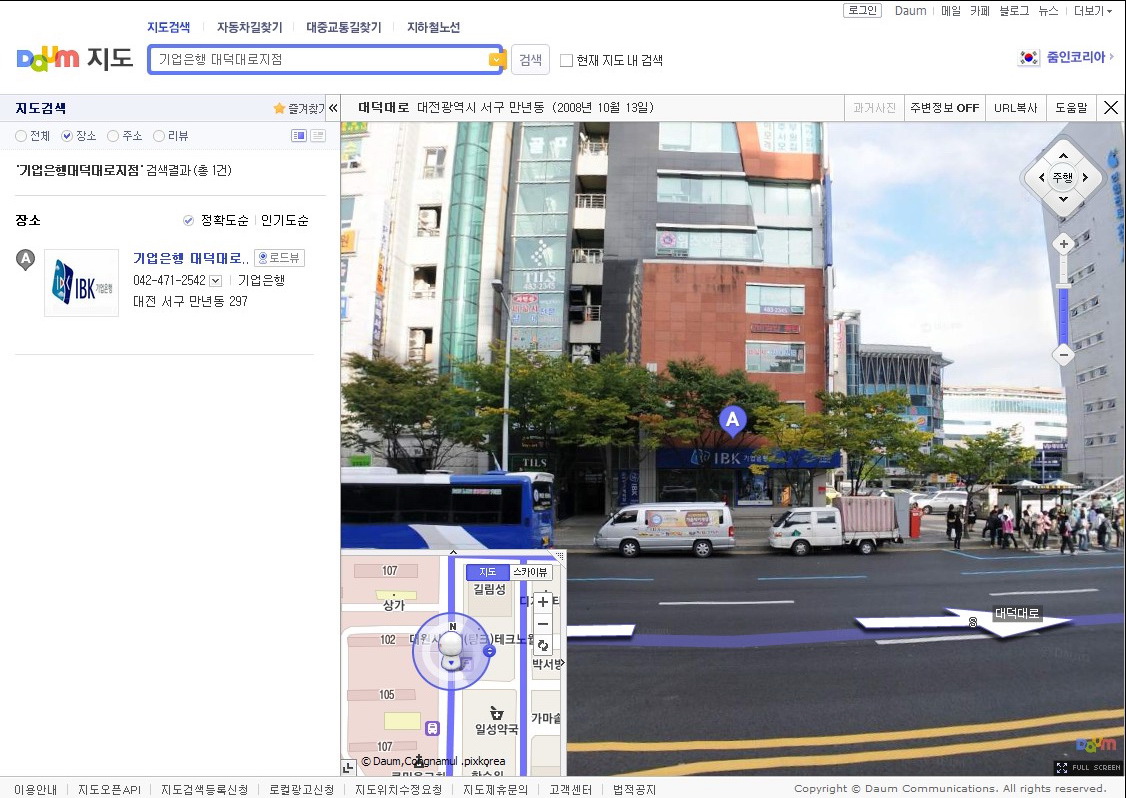Click the 일성약국 pharmacy icon on mini-map
The height and width of the screenshot is (798, 1126).
(496, 713)
